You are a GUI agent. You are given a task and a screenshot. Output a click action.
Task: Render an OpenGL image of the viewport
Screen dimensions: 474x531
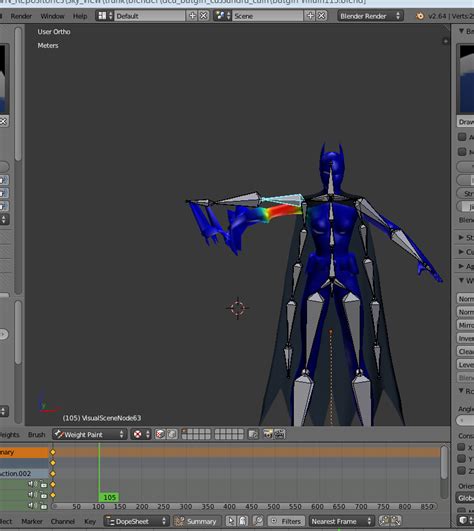pos(268,434)
